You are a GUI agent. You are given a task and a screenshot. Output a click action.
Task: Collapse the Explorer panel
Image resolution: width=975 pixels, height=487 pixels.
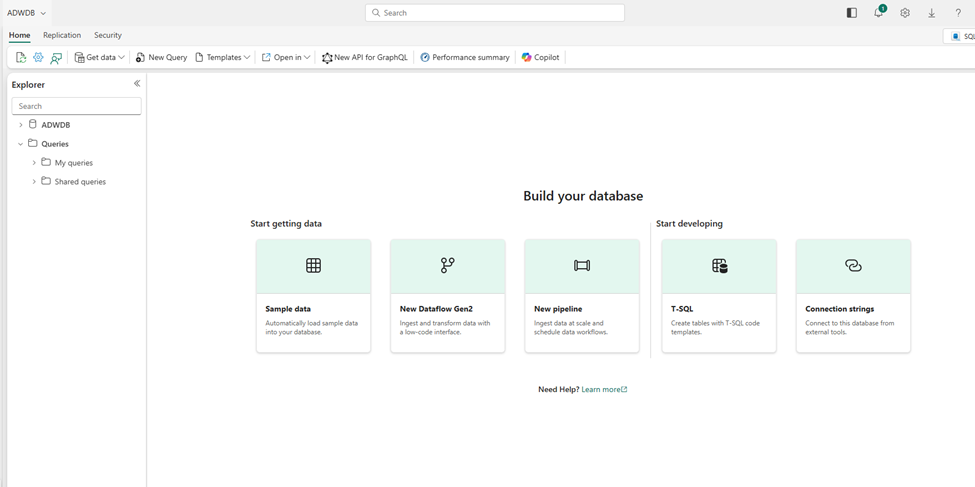[x=137, y=84]
